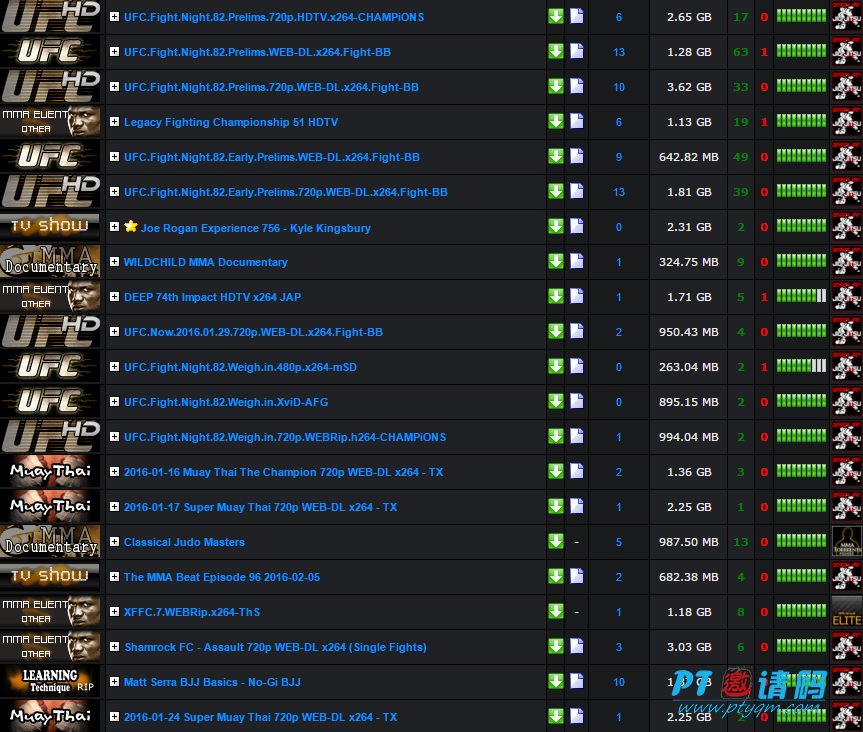This screenshot has width=863, height=732.
Task: Click comment count 10 on Matt Serra row
Action: point(619,682)
